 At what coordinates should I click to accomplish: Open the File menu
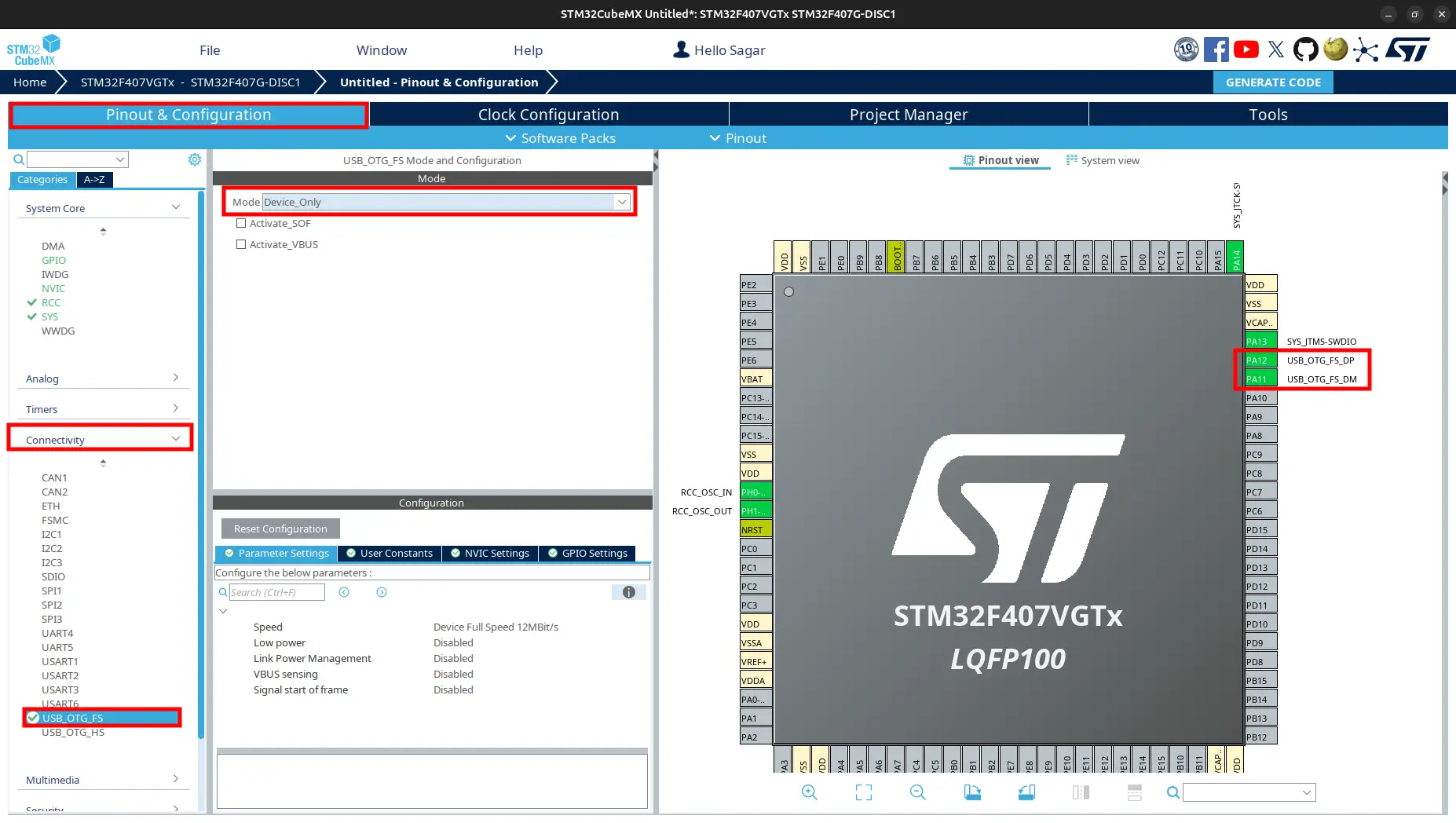pos(210,50)
